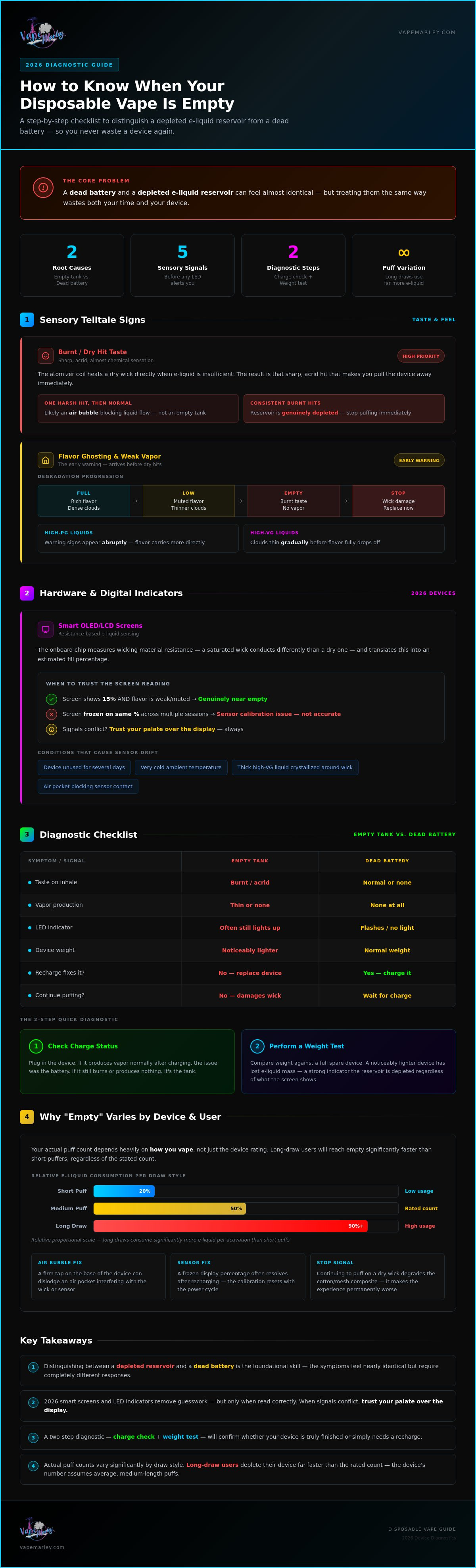Screen dimensions: 476x1568
Task: Click the number 2 badge of Hardware & Digital Indicators
Action: coord(27,593)
